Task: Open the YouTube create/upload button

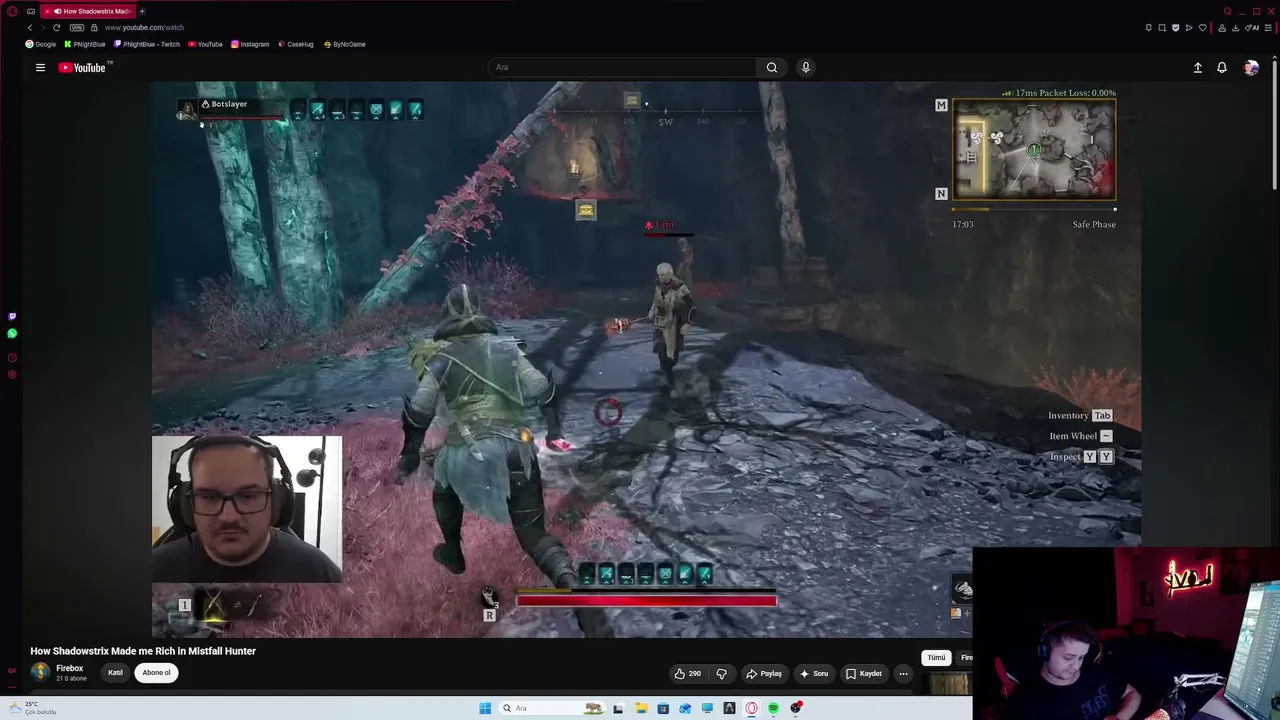Action: 1198,67
